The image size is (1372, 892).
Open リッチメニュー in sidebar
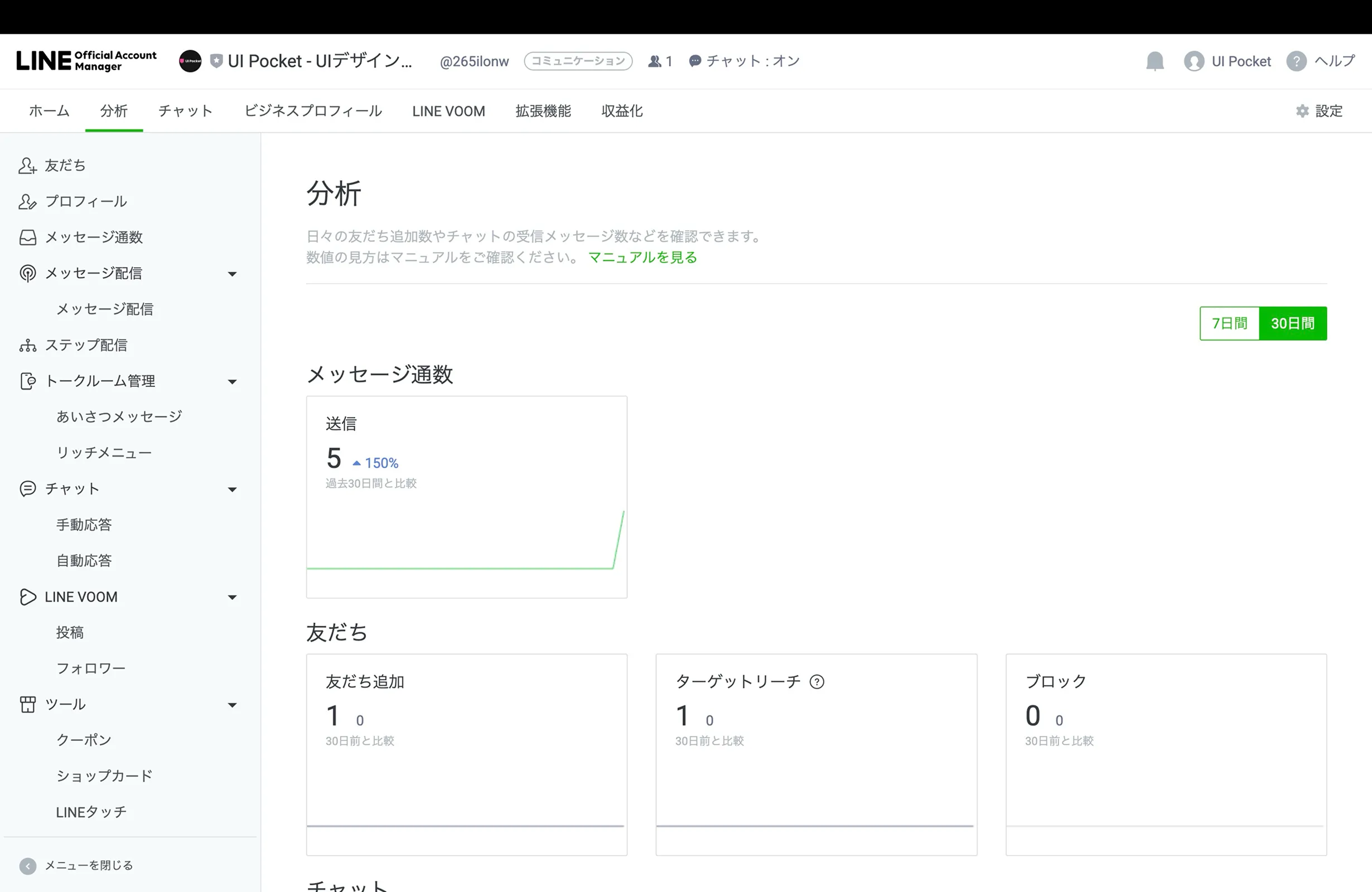(104, 453)
